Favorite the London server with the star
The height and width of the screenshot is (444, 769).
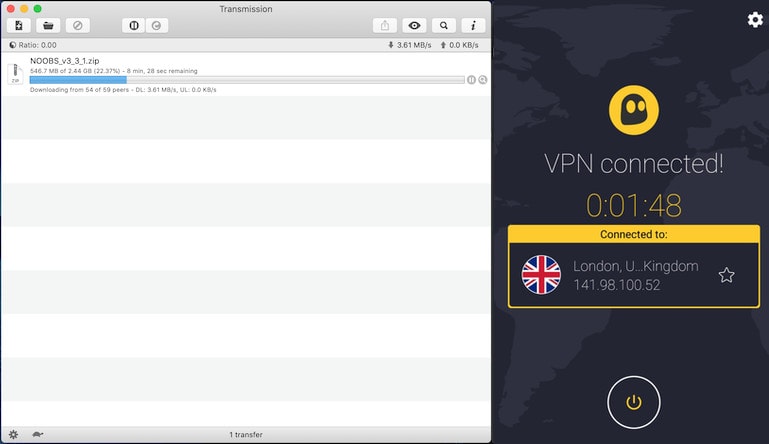coord(727,275)
